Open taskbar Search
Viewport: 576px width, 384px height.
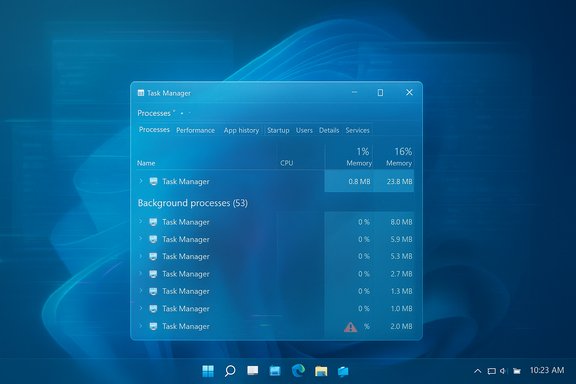[230, 371]
